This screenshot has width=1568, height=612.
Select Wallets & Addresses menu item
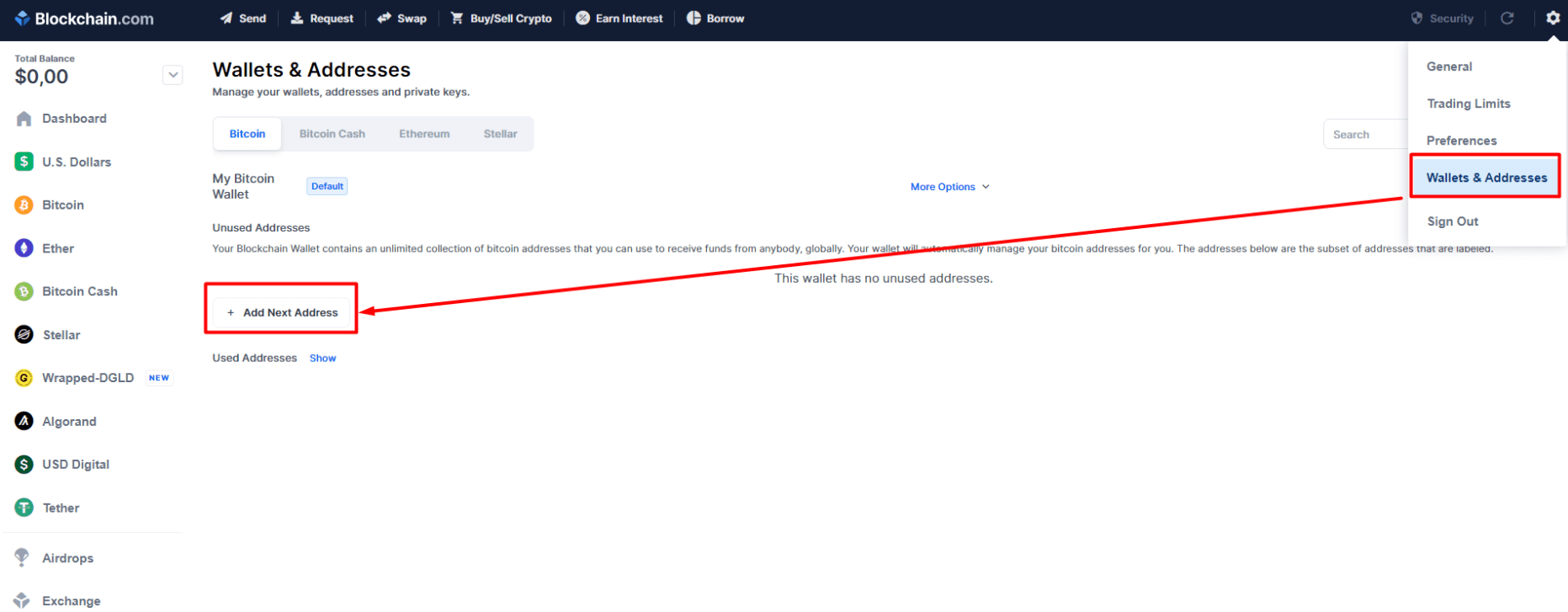(1486, 178)
